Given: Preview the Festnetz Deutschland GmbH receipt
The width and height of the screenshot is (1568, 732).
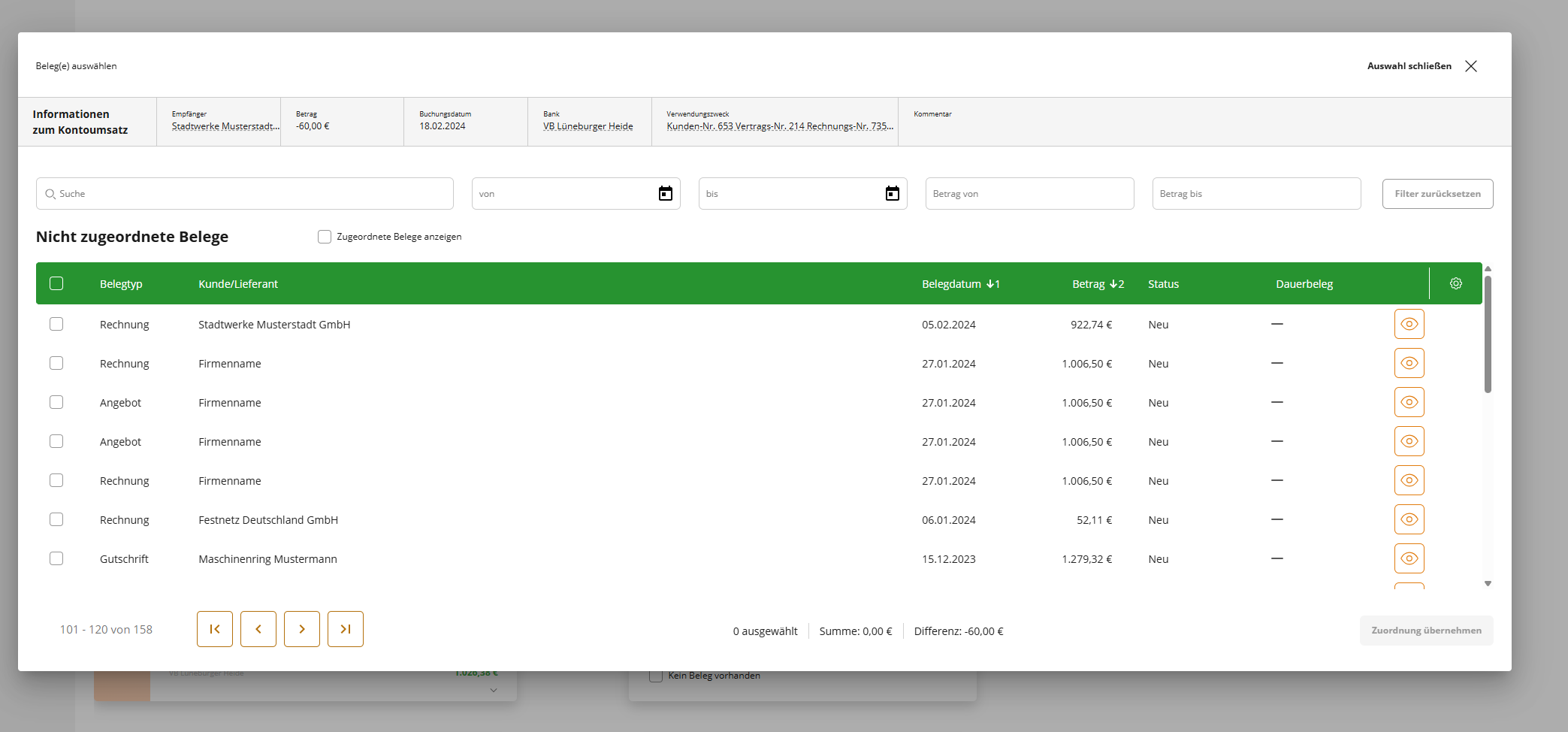Looking at the screenshot, I should 1409,519.
